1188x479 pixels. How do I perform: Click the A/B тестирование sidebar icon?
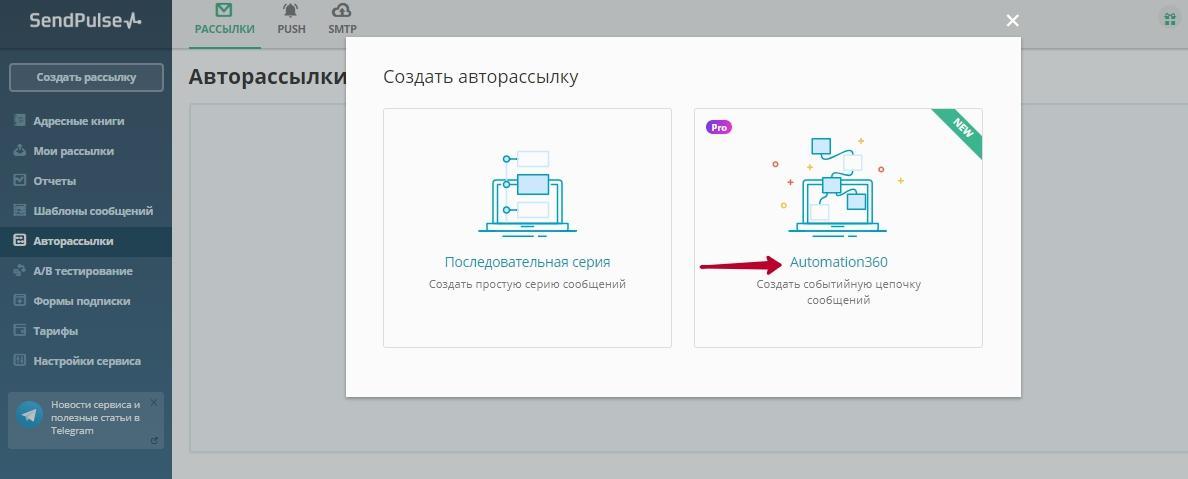(20, 271)
